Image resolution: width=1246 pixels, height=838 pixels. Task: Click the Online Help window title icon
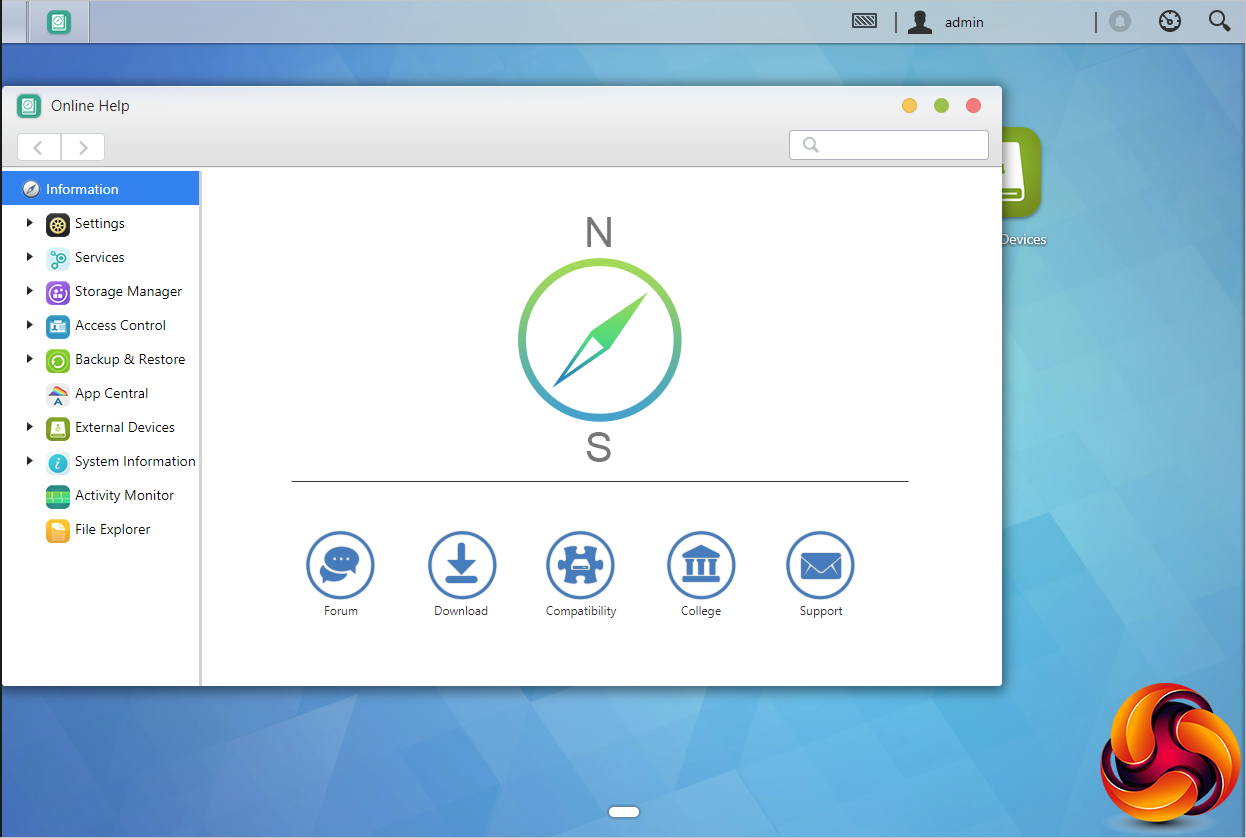point(29,106)
